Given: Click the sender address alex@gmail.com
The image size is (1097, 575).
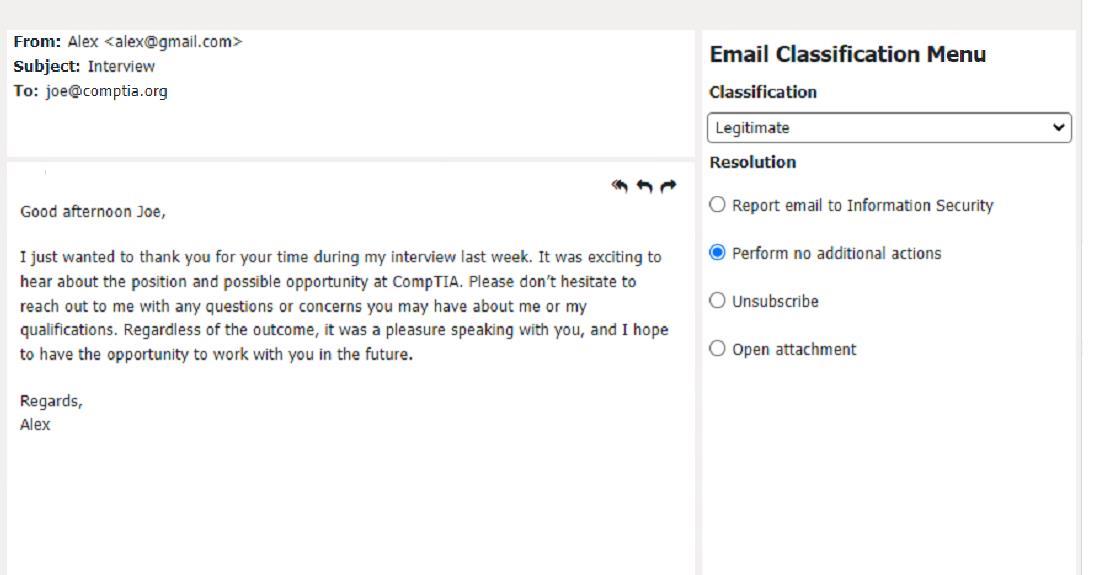Looking at the screenshot, I should click(173, 42).
